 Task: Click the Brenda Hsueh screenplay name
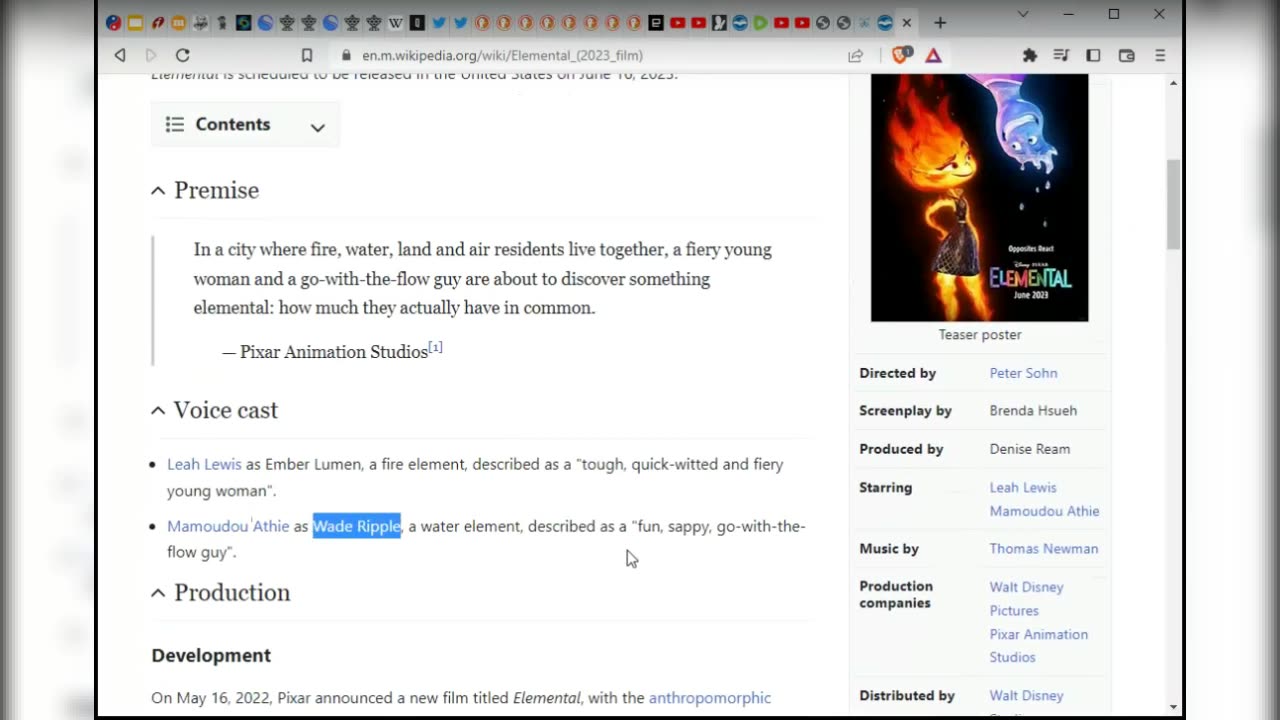point(1033,411)
